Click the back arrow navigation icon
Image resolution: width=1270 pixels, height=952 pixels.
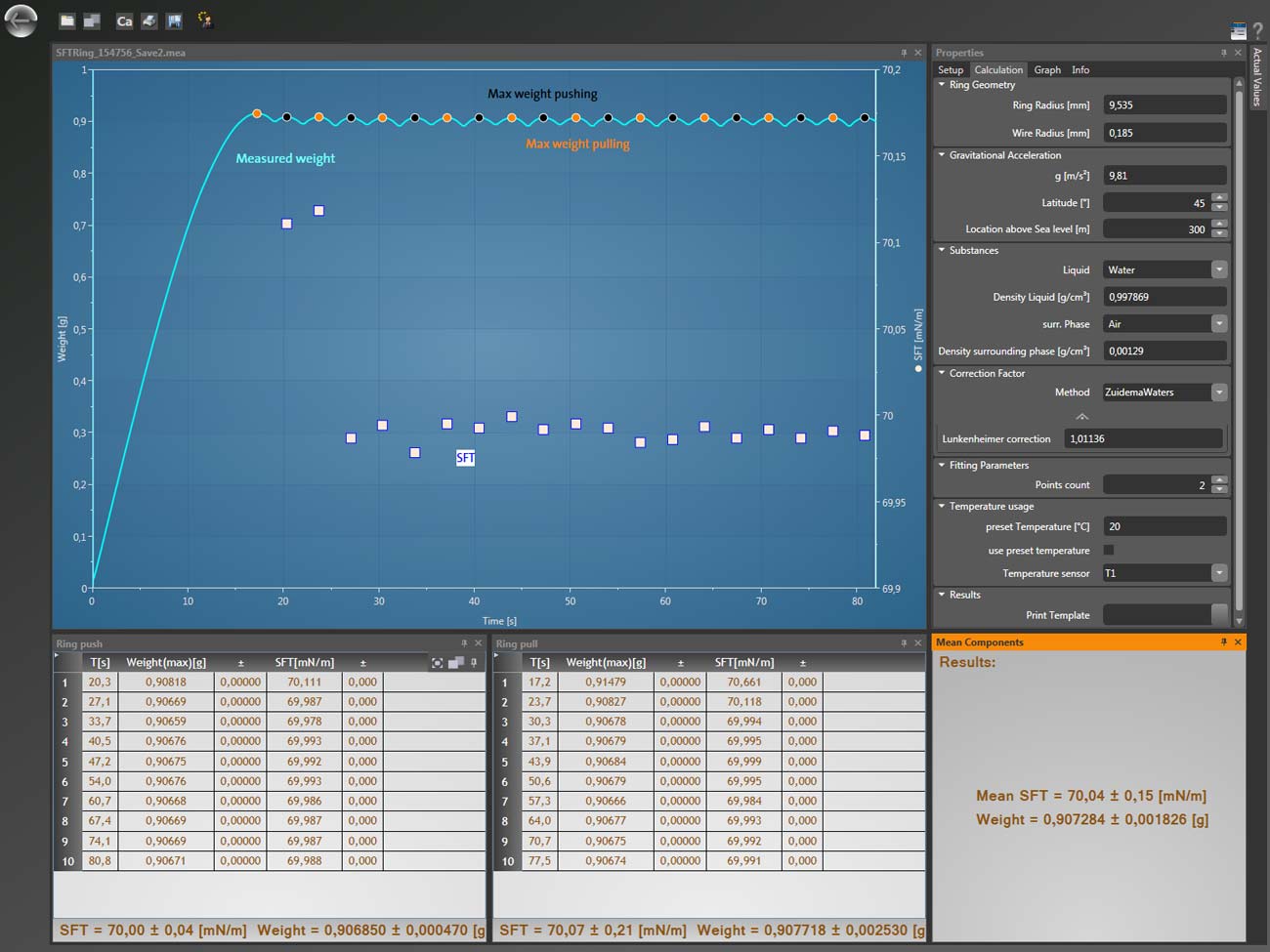(21, 21)
